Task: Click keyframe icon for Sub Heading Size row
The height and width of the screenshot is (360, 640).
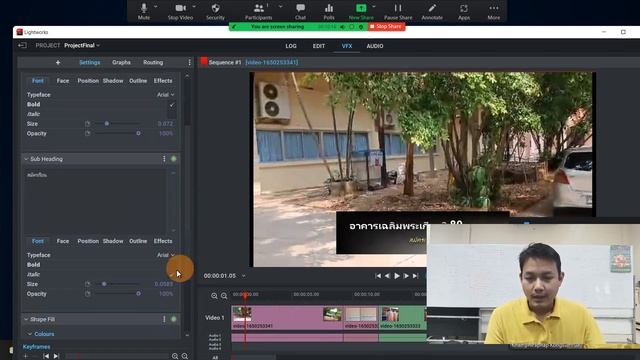Action: click(x=87, y=284)
